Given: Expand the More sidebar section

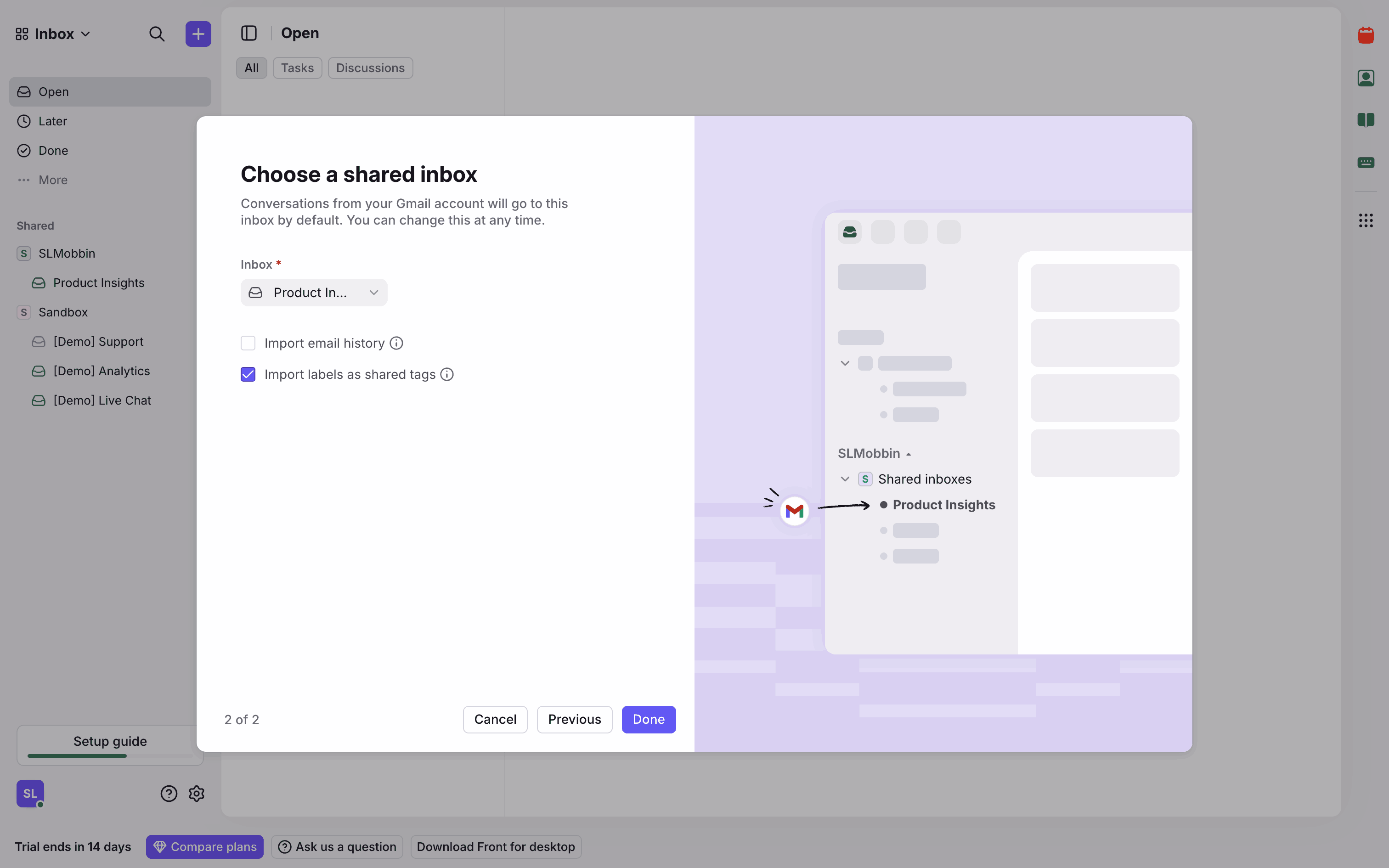Looking at the screenshot, I should [52, 180].
